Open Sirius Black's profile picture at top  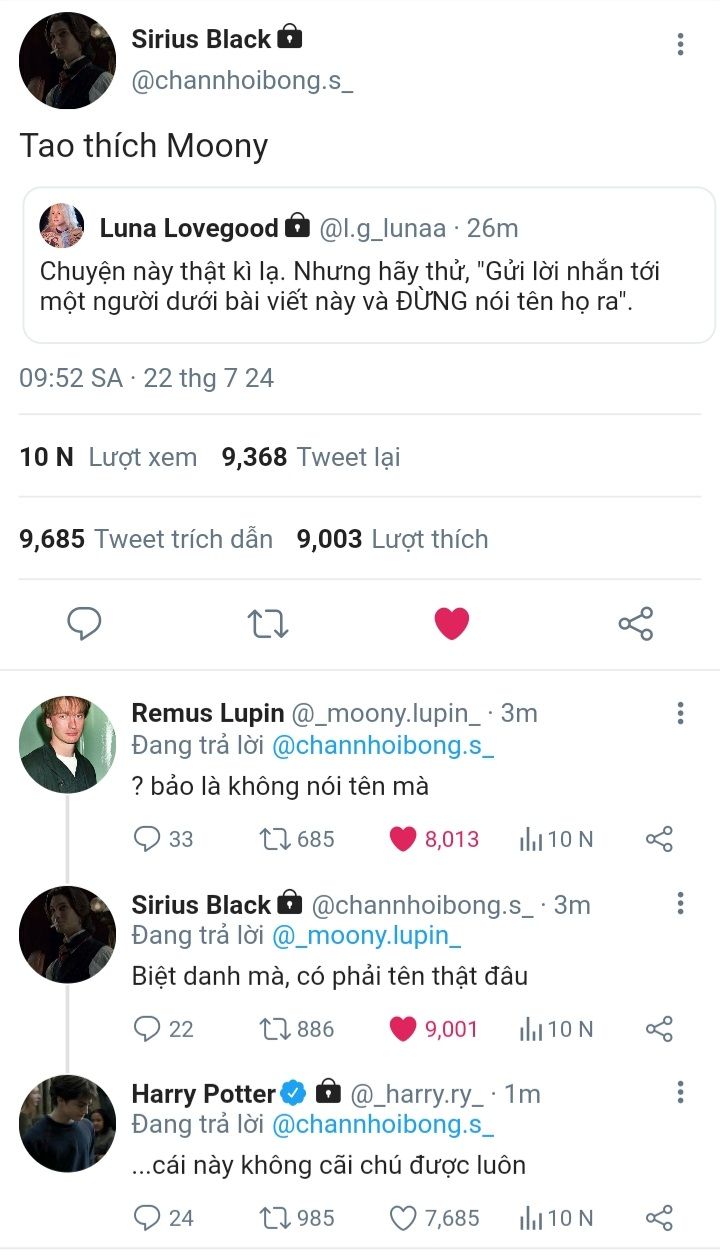tap(67, 60)
